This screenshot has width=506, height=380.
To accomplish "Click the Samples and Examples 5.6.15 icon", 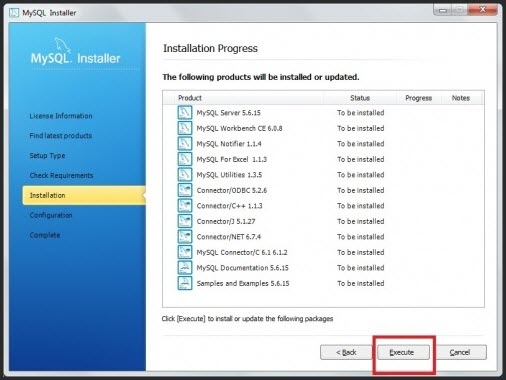I will [x=185, y=283].
